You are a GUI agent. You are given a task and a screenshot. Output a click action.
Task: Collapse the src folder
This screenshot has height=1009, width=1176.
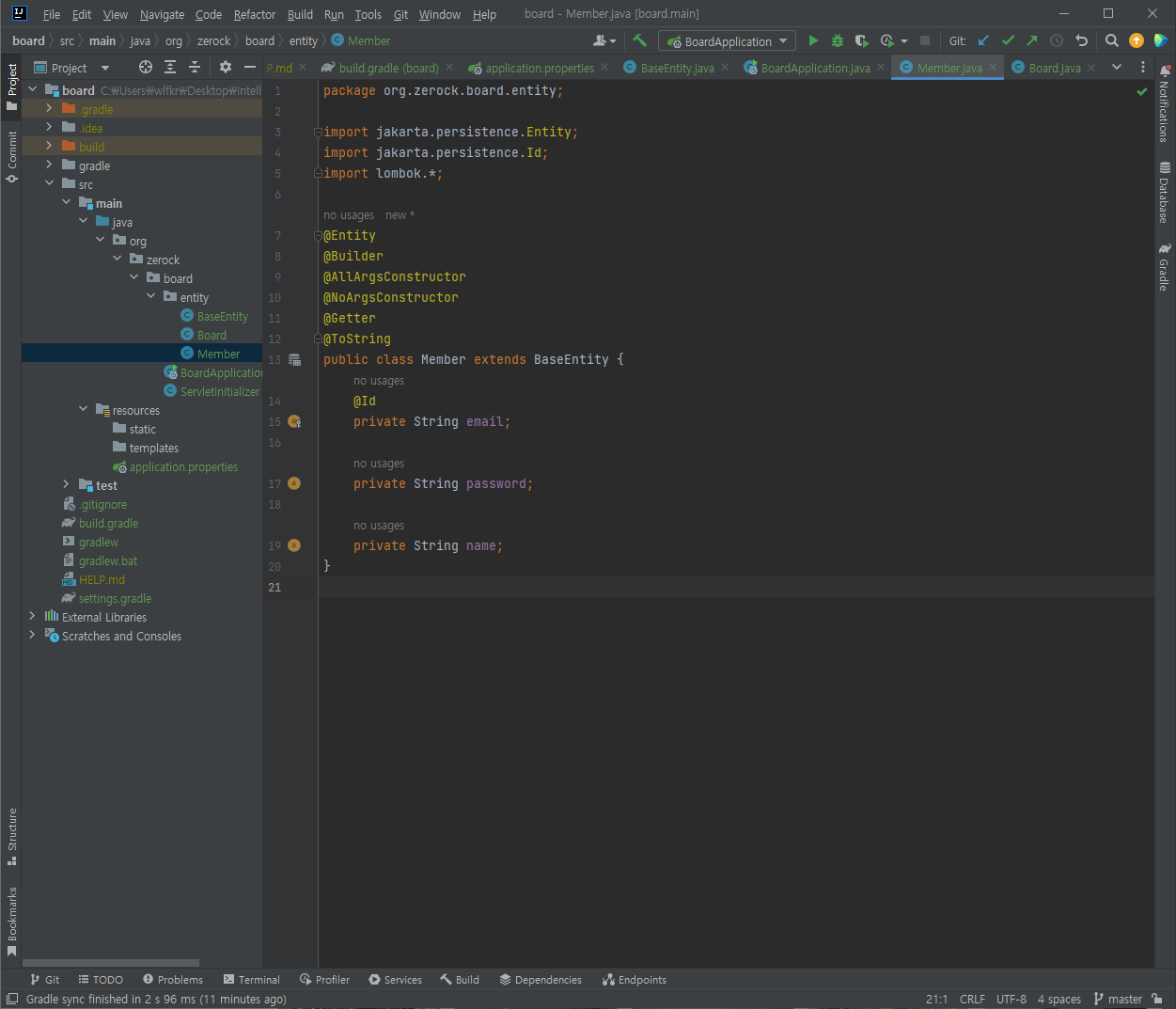tap(49, 183)
